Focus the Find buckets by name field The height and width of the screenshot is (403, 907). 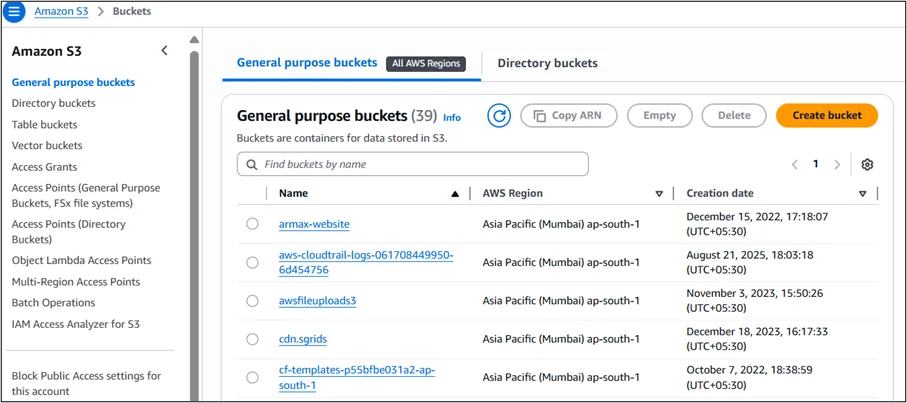coord(412,164)
